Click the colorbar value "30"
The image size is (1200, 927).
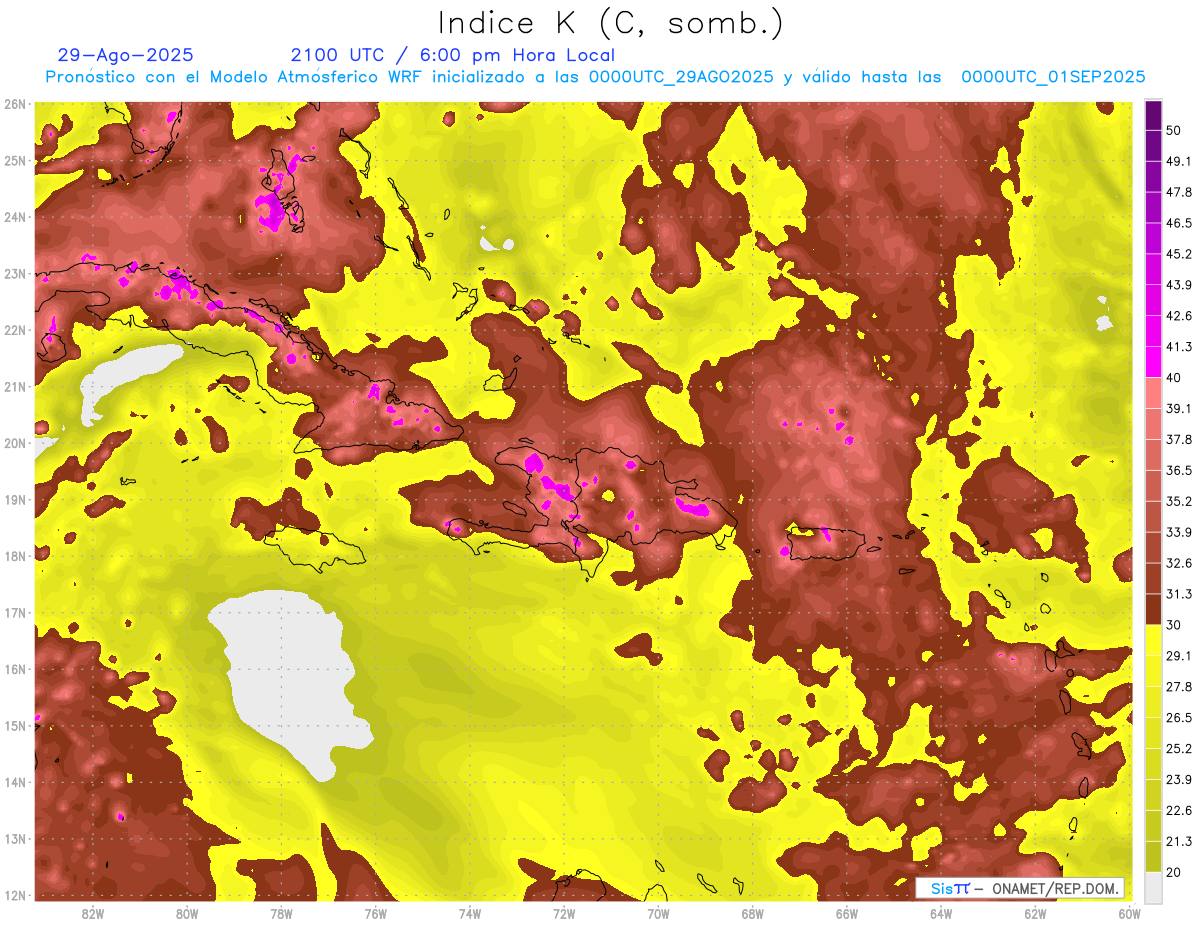point(1174,625)
